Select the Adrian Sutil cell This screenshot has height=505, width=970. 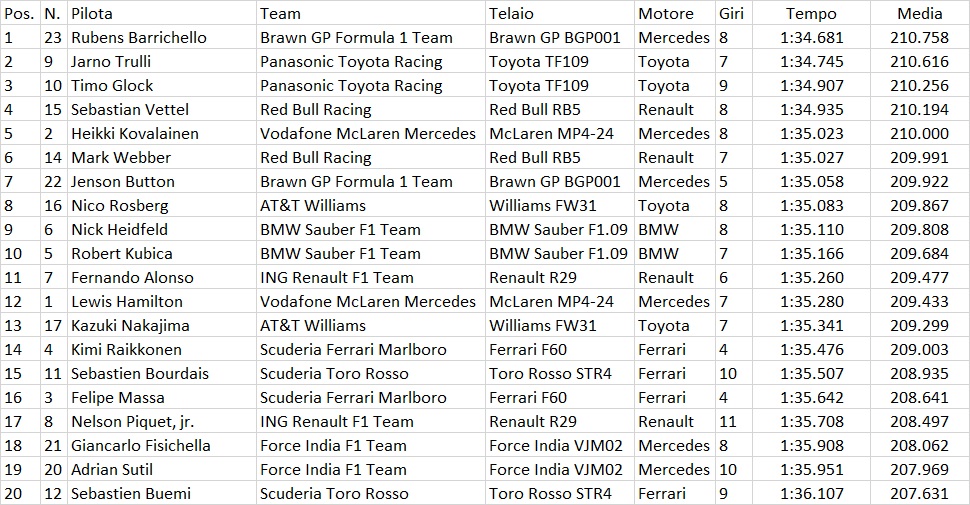162,470
